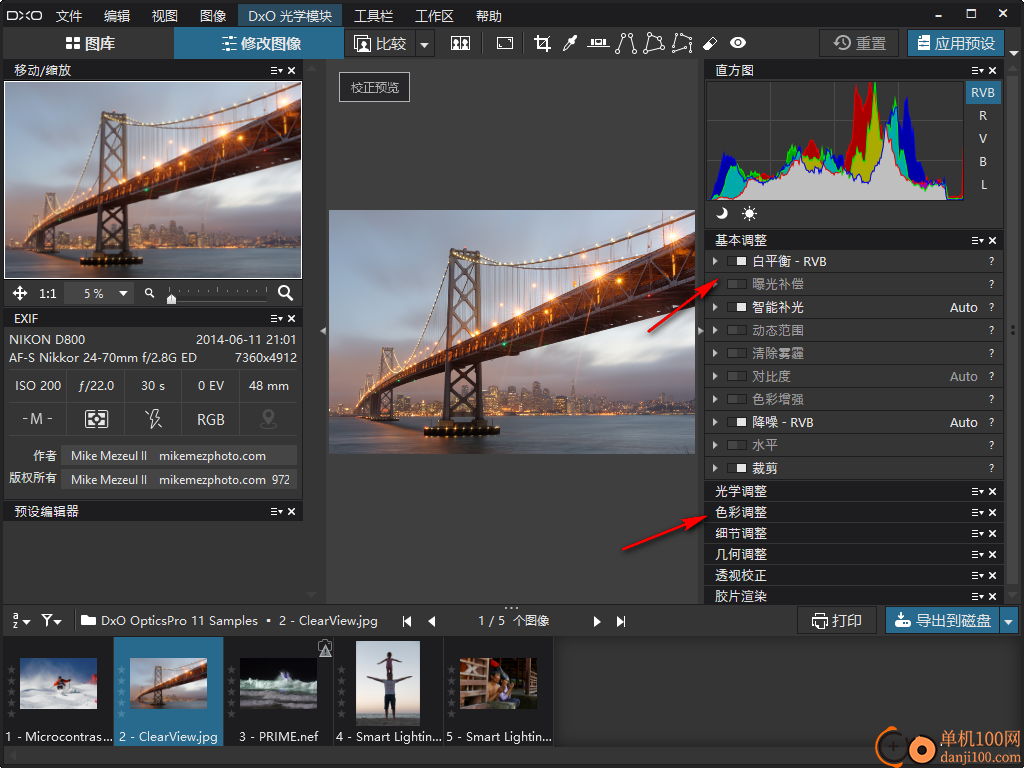Screen dimensions: 1024x768
Task: Open 比较 compare dropdown arrow
Action: click(424, 44)
